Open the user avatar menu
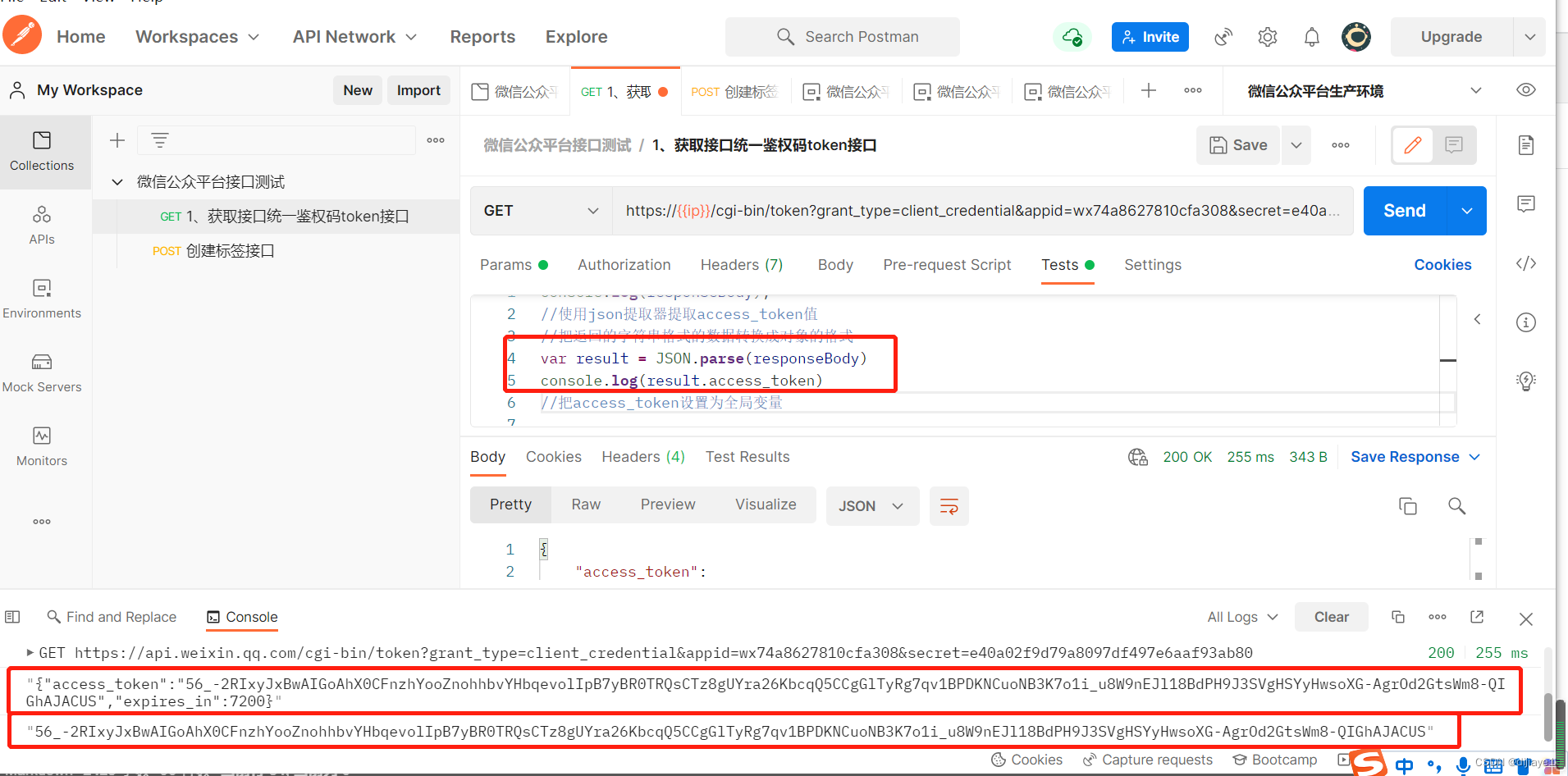 (x=1356, y=37)
